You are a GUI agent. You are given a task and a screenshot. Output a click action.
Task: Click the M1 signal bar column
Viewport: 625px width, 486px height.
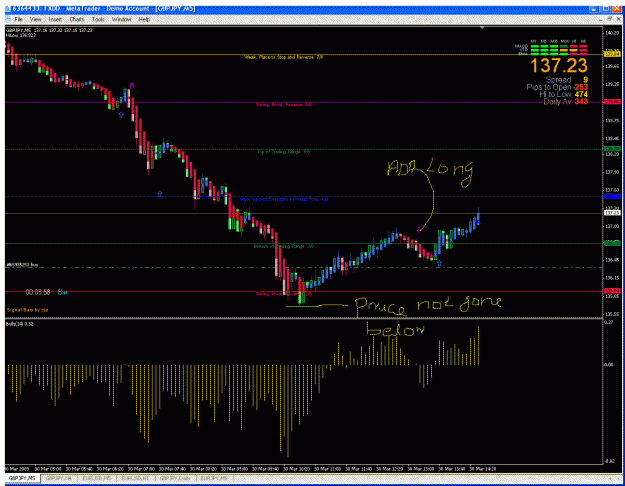[x=534, y=48]
